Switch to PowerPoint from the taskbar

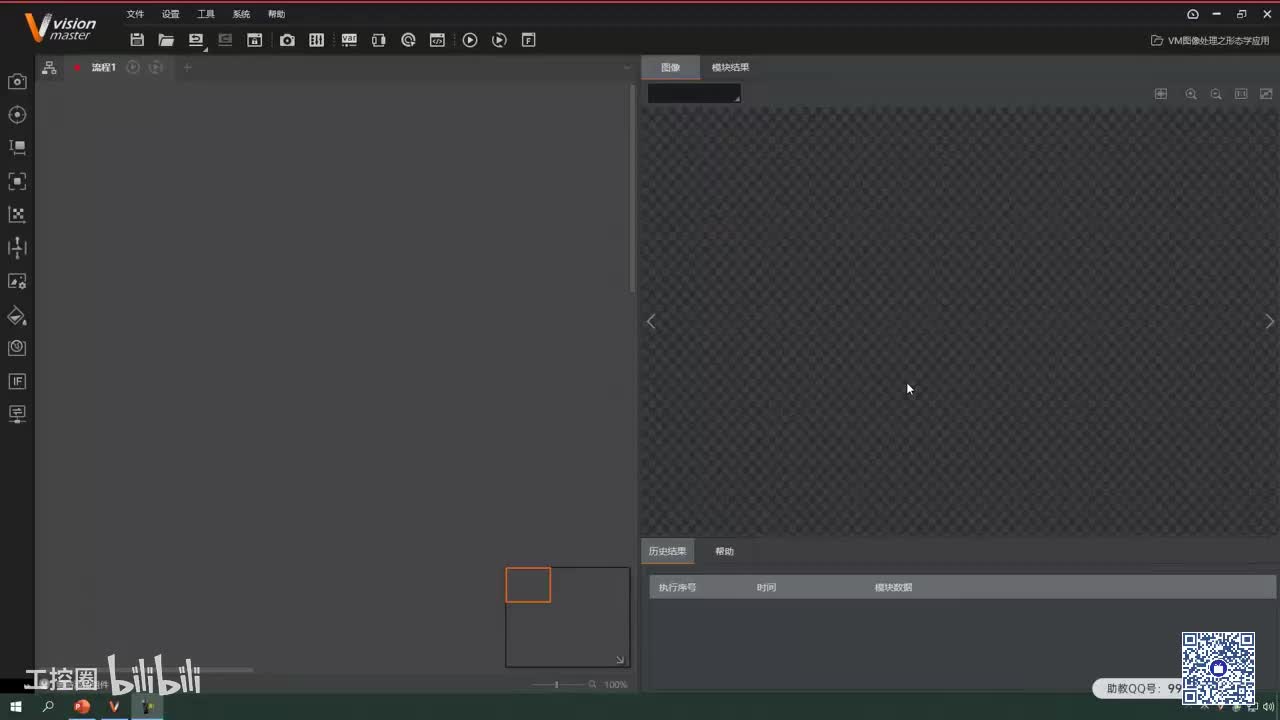(82, 706)
